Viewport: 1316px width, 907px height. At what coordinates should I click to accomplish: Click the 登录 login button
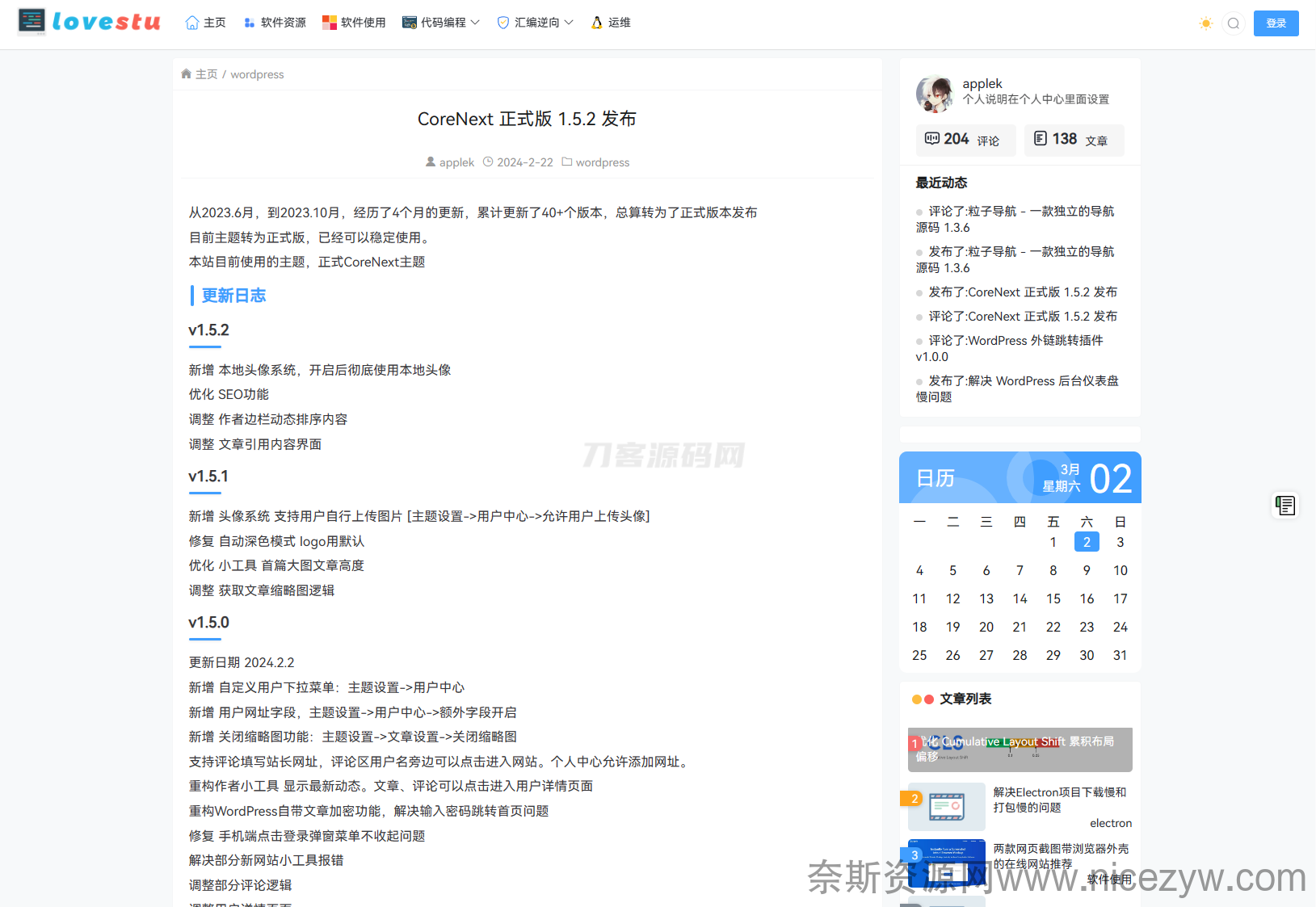click(1276, 23)
